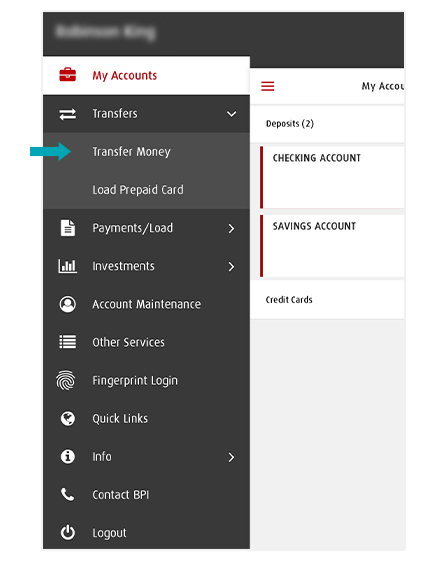Click the Payments/Load document icon
The image size is (430, 563).
67,228
